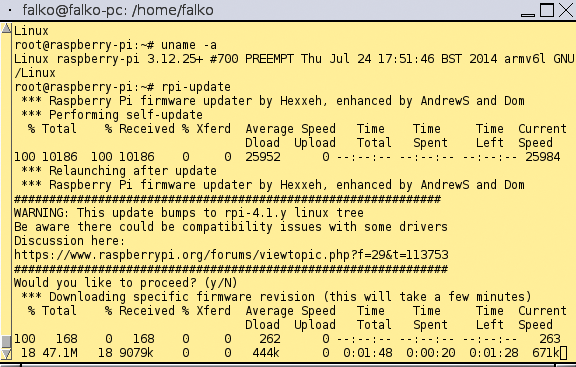Click the window menu dot in the title bar
Screen dimensions: 576x367
10,10
